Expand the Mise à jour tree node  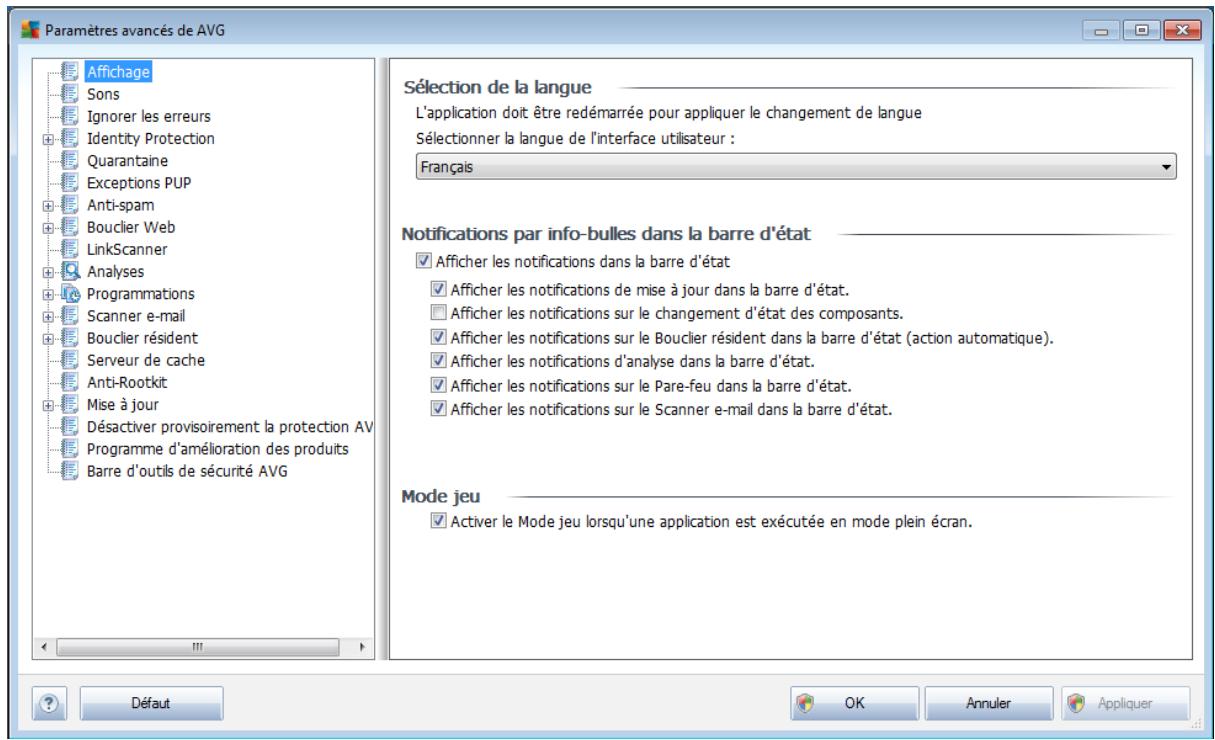(x=48, y=405)
